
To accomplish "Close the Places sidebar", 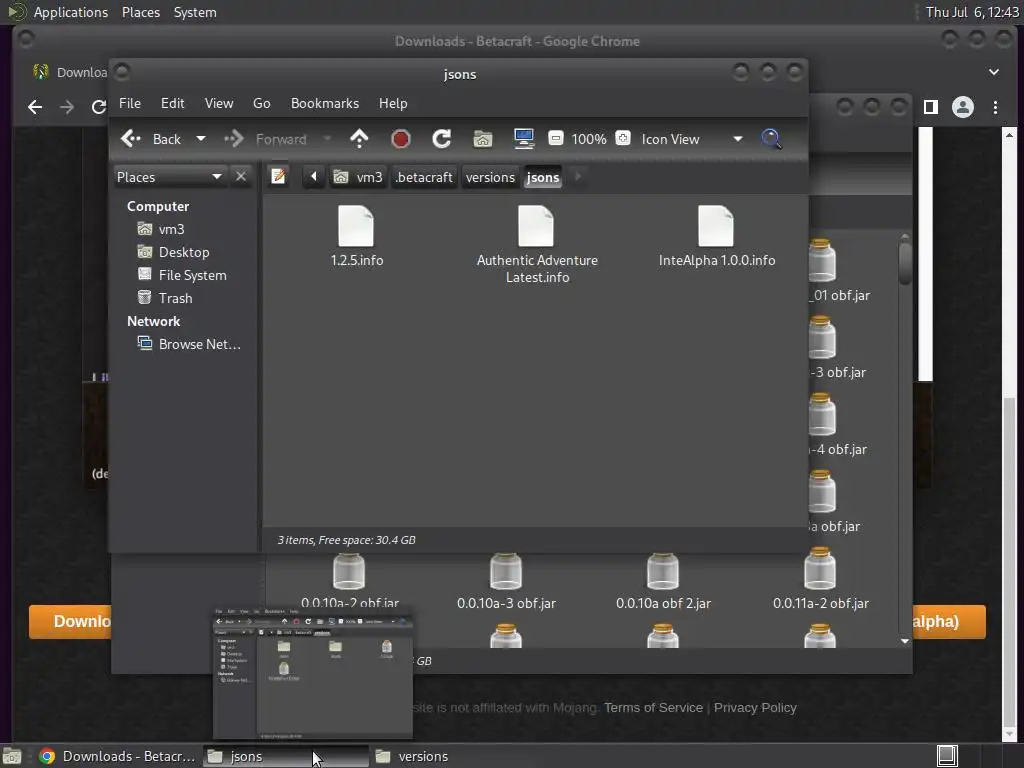I will [x=241, y=177].
